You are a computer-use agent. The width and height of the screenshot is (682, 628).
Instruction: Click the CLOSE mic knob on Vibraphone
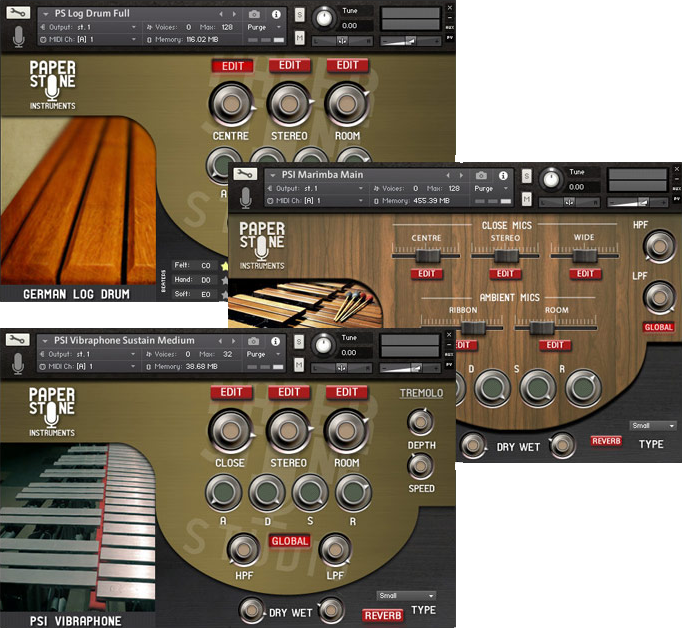point(231,431)
